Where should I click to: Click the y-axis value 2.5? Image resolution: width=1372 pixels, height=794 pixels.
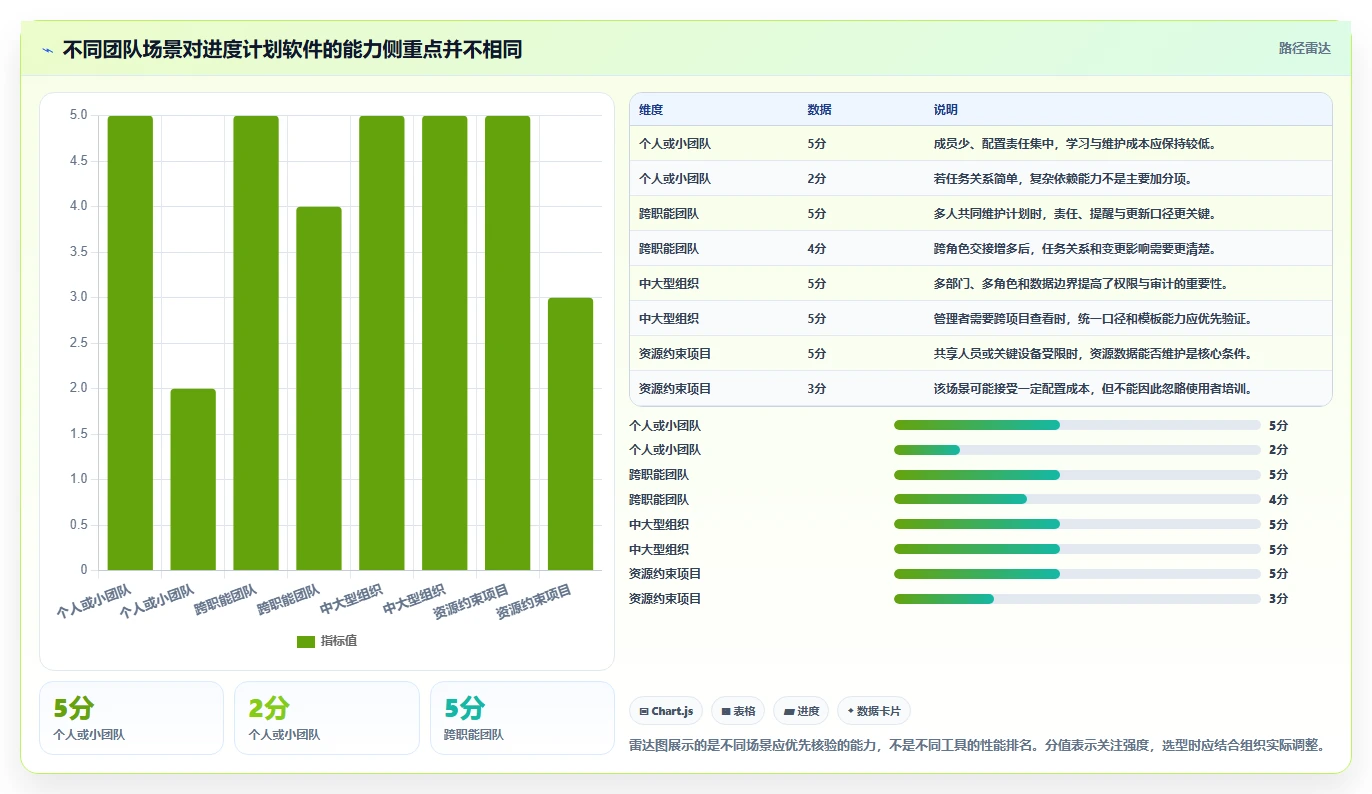[78, 343]
